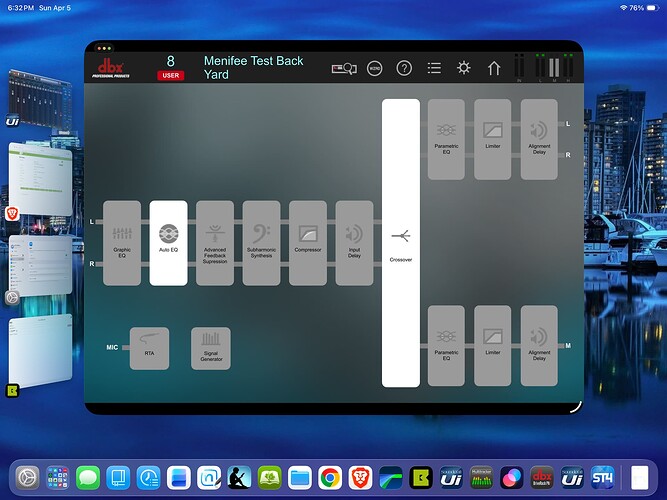Open the lower Limiter for M output
667x500 pixels.
[x=493, y=347]
